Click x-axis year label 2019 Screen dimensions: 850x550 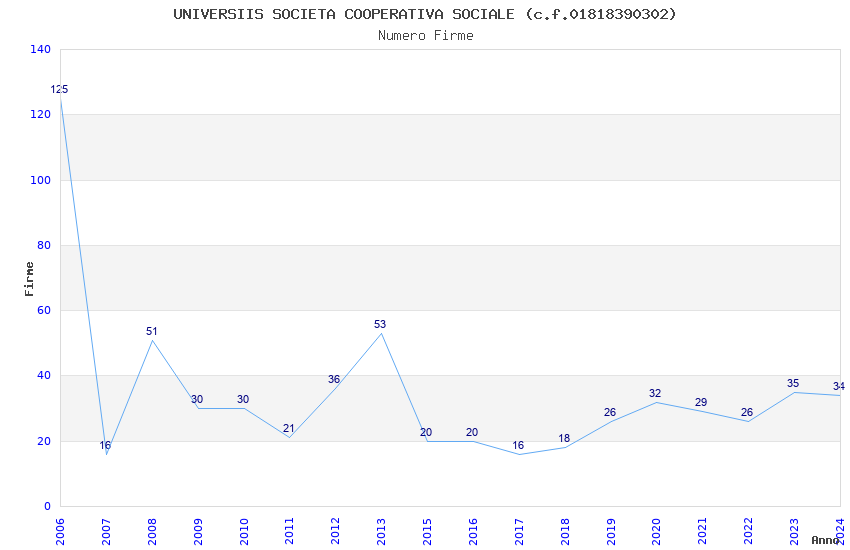[611, 531]
